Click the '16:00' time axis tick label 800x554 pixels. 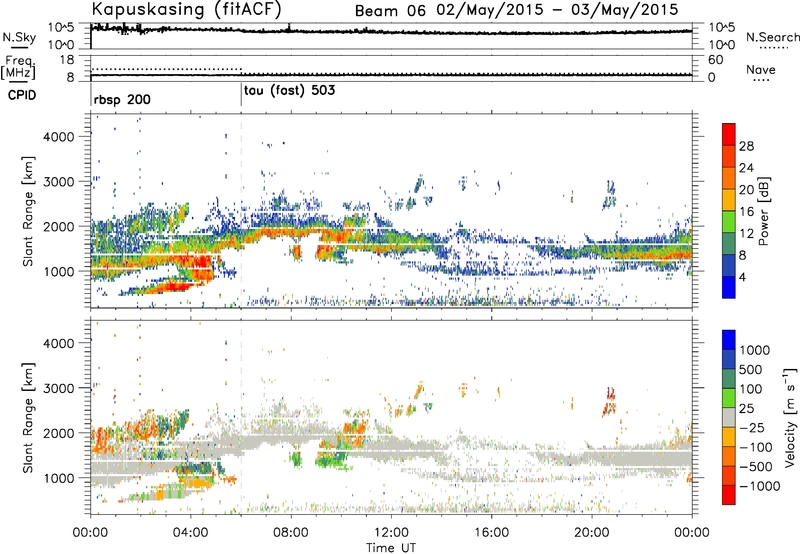(491, 533)
